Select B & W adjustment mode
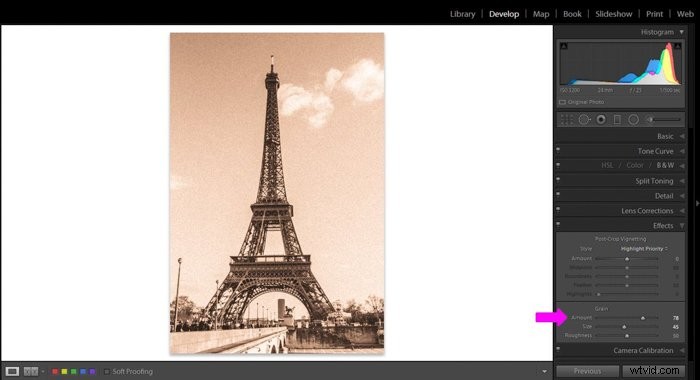Image resolution: width=700 pixels, height=380 pixels. 665,165
